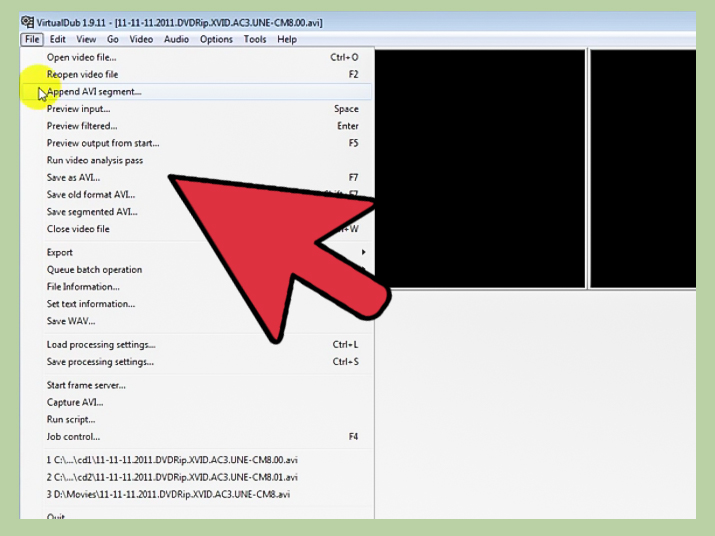Image resolution: width=715 pixels, height=536 pixels.
Task: Open the Audio menu
Action: tap(176, 39)
